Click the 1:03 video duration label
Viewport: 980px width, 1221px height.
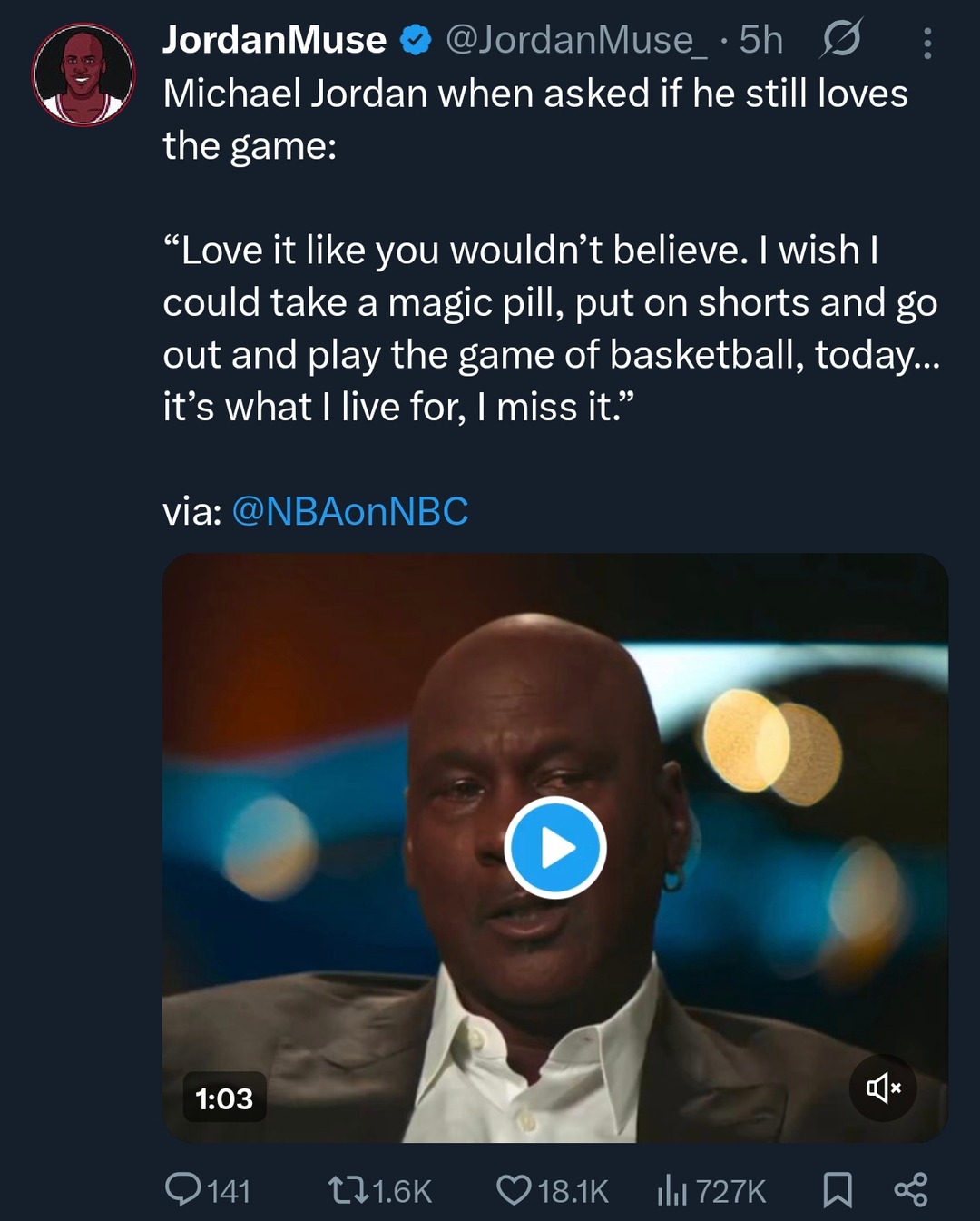point(224,1098)
